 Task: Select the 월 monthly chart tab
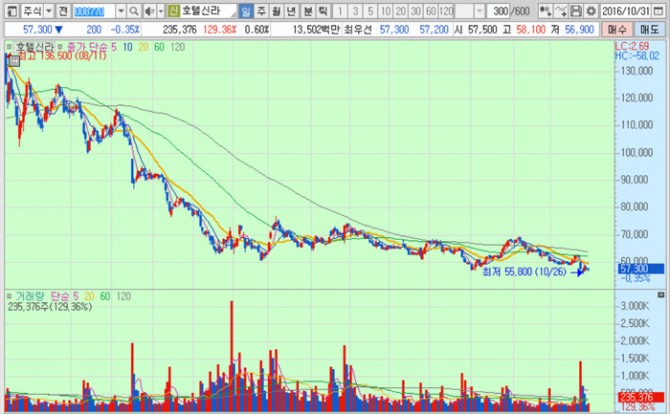click(276, 11)
